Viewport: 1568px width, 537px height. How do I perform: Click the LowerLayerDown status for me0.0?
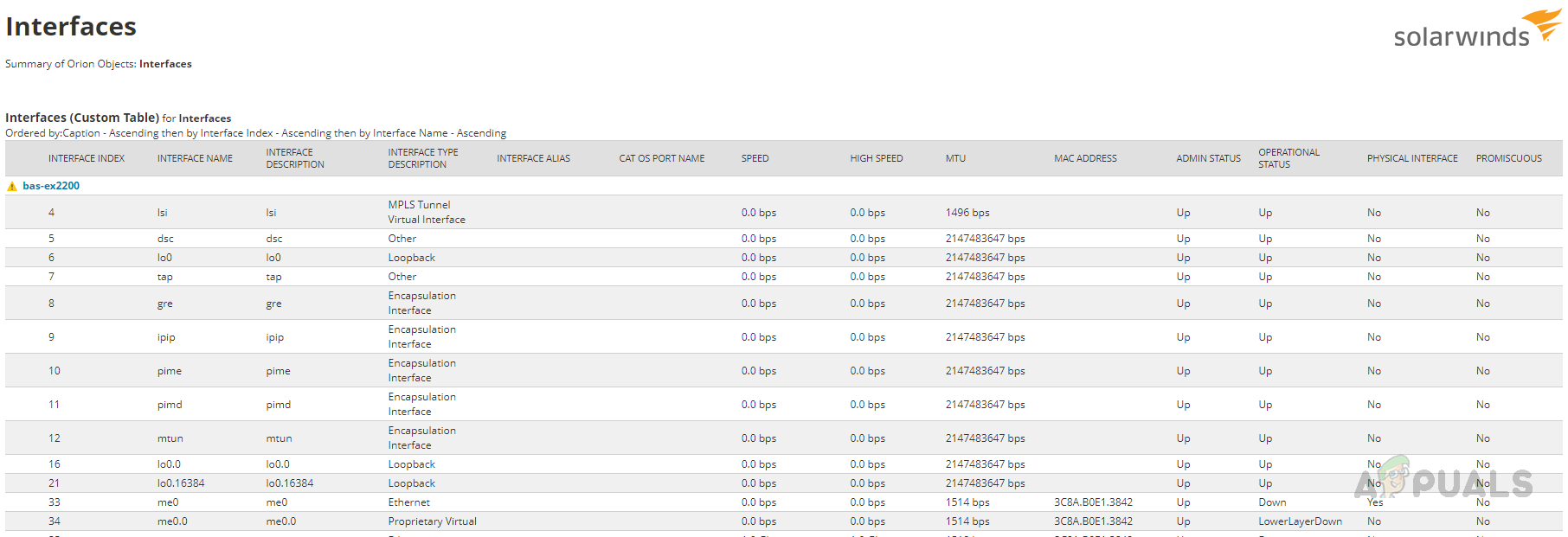[1300, 521]
